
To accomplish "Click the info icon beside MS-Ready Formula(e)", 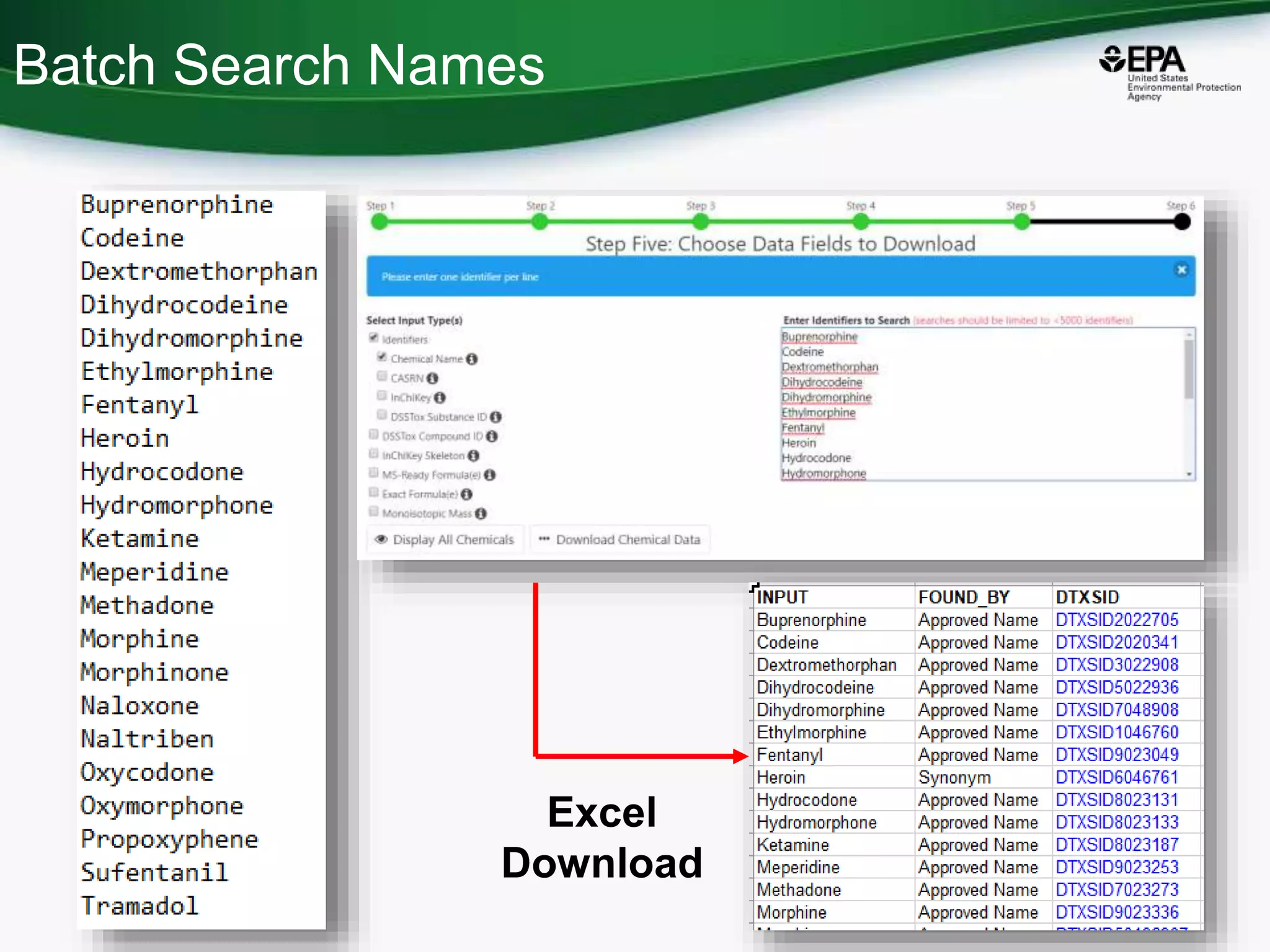I will (x=490, y=475).
